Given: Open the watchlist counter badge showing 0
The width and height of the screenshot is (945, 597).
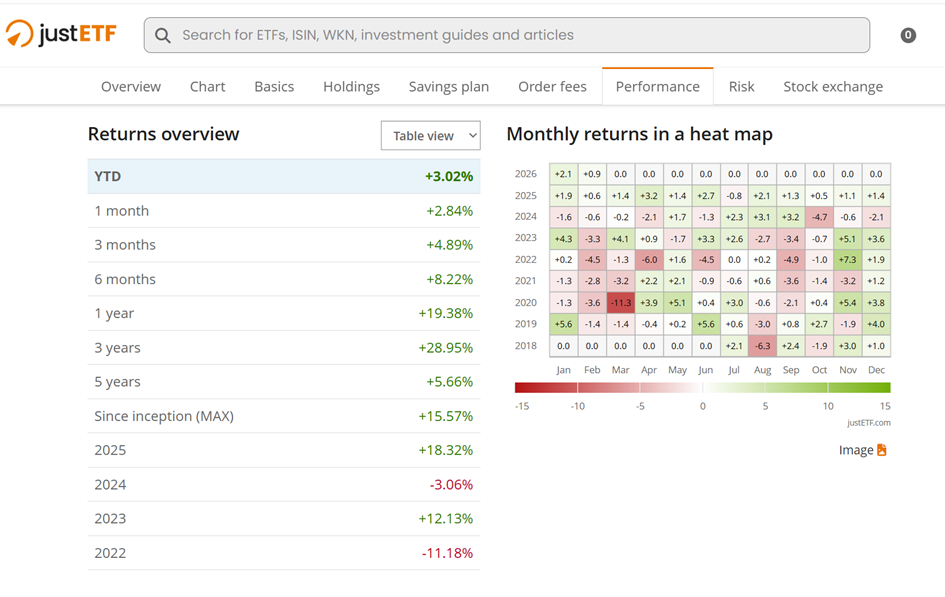Looking at the screenshot, I should (908, 35).
